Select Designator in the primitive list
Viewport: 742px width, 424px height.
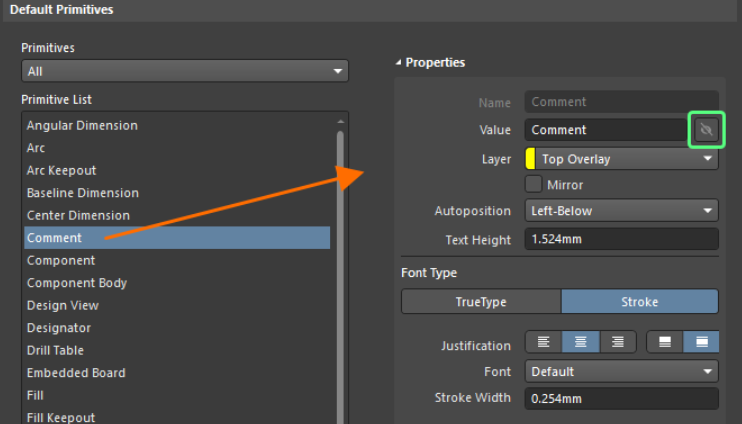pyautogui.click(x=59, y=328)
